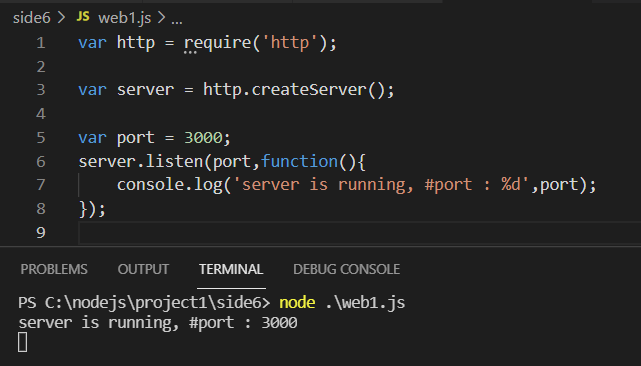Click the 'http' string literal on line 1

click(289, 43)
